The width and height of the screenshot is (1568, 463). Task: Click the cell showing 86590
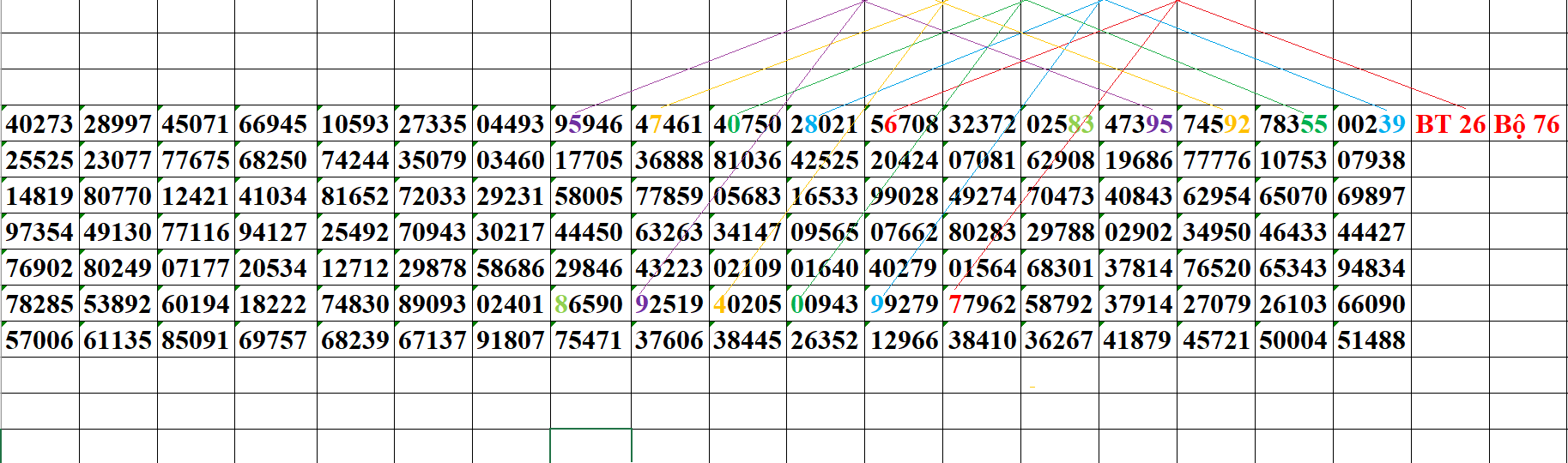tap(589, 304)
